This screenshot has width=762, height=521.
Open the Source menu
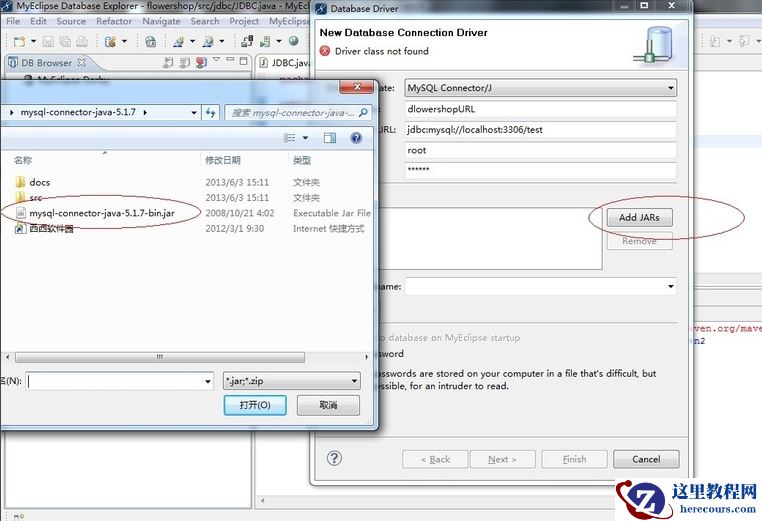(x=71, y=21)
